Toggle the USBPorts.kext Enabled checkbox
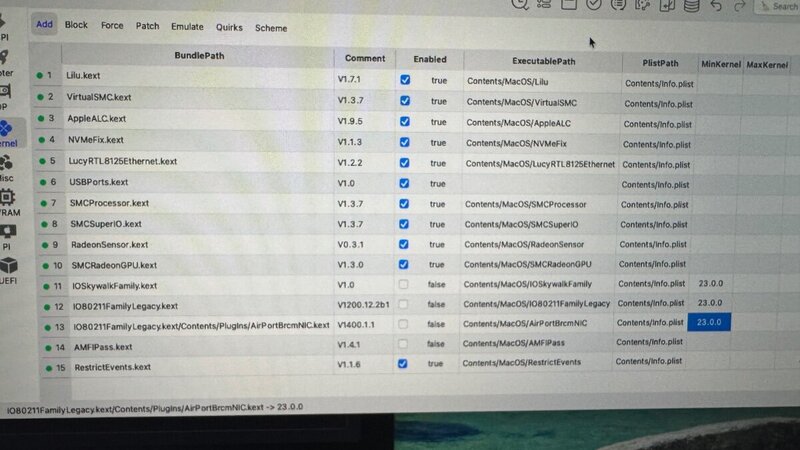The height and width of the screenshot is (450, 800). tap(404, 183)
